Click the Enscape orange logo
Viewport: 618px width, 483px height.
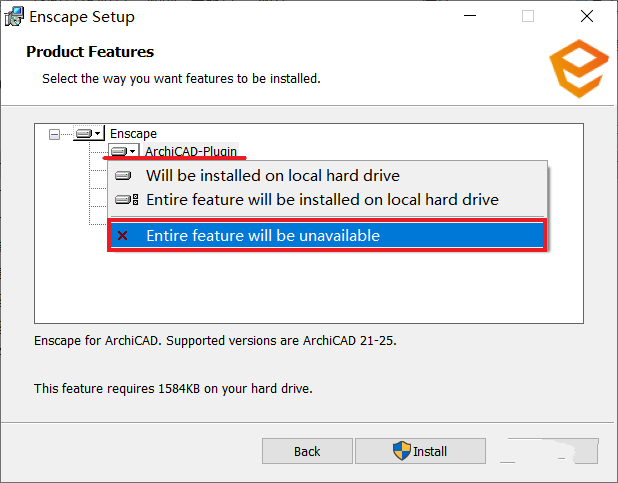pyautogui.click(x=579, y=68)
